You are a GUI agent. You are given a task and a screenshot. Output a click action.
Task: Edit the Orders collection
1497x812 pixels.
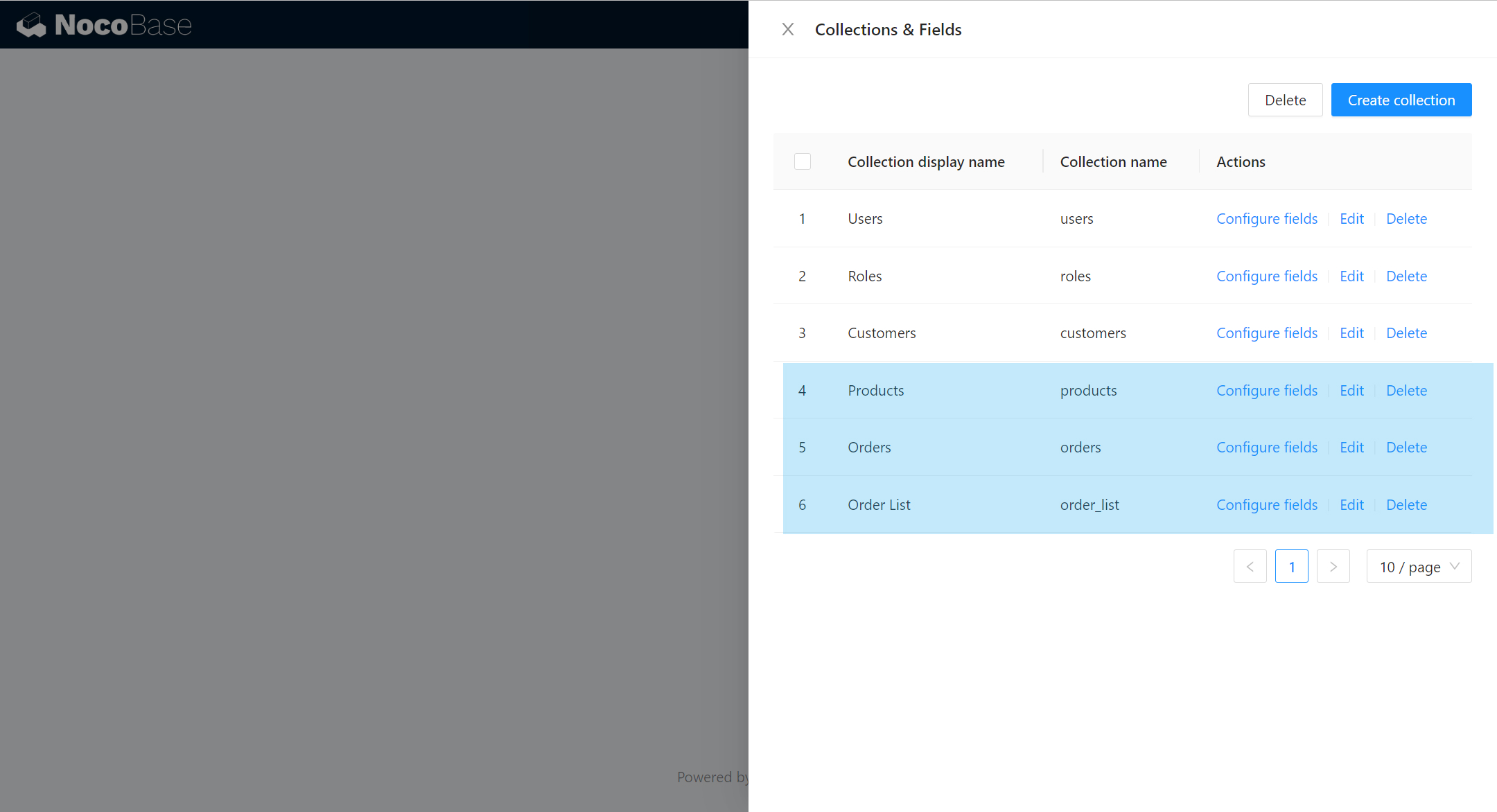click(x=1351, y=448)
